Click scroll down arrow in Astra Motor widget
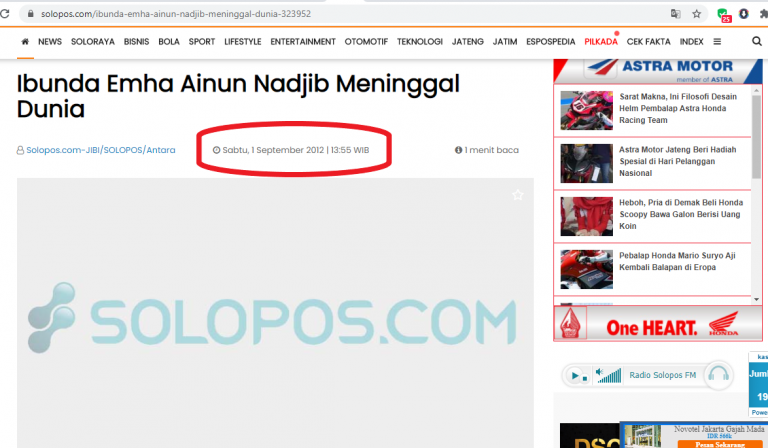This screenshot has height=448, width=768. (757, 299)
